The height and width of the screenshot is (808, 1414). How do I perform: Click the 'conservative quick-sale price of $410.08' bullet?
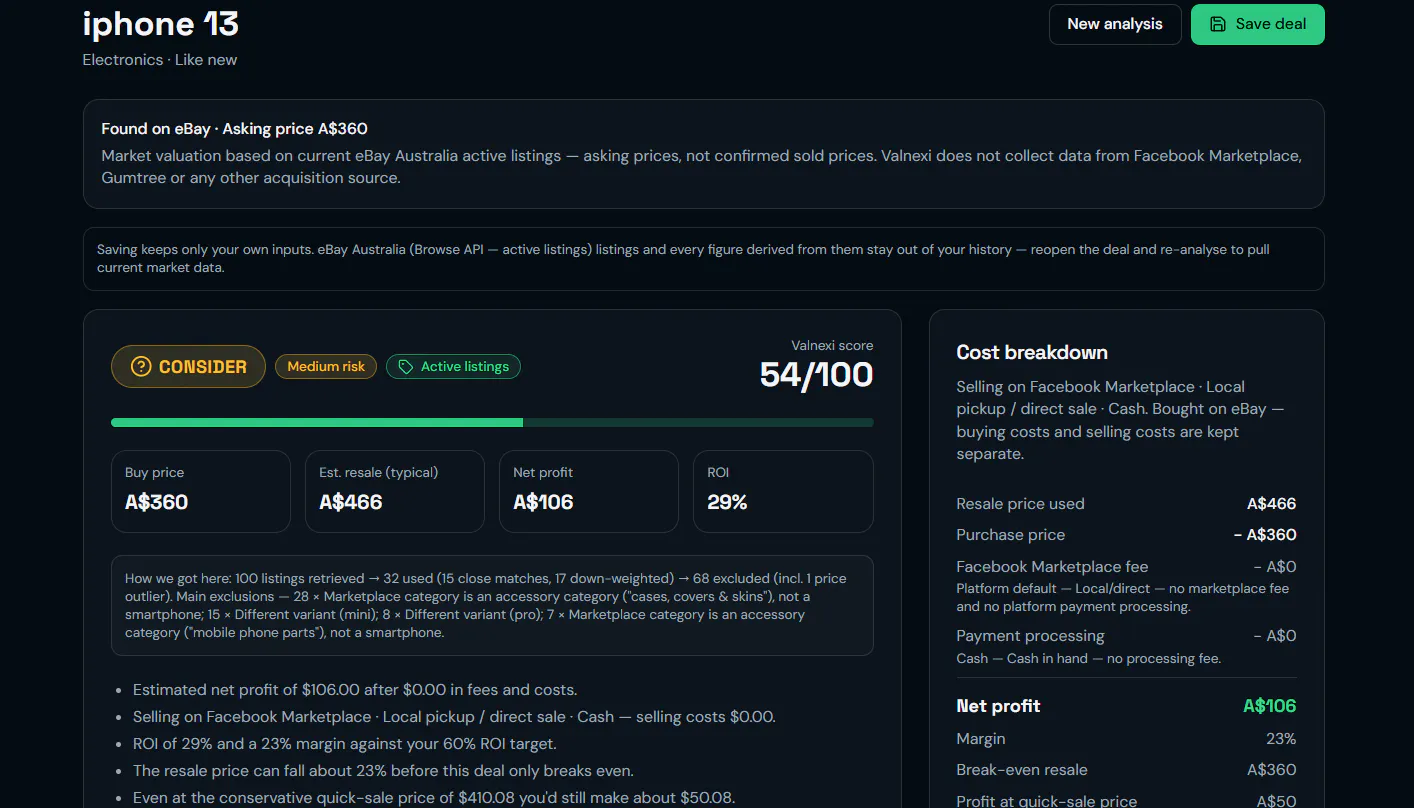click(433, 798)
